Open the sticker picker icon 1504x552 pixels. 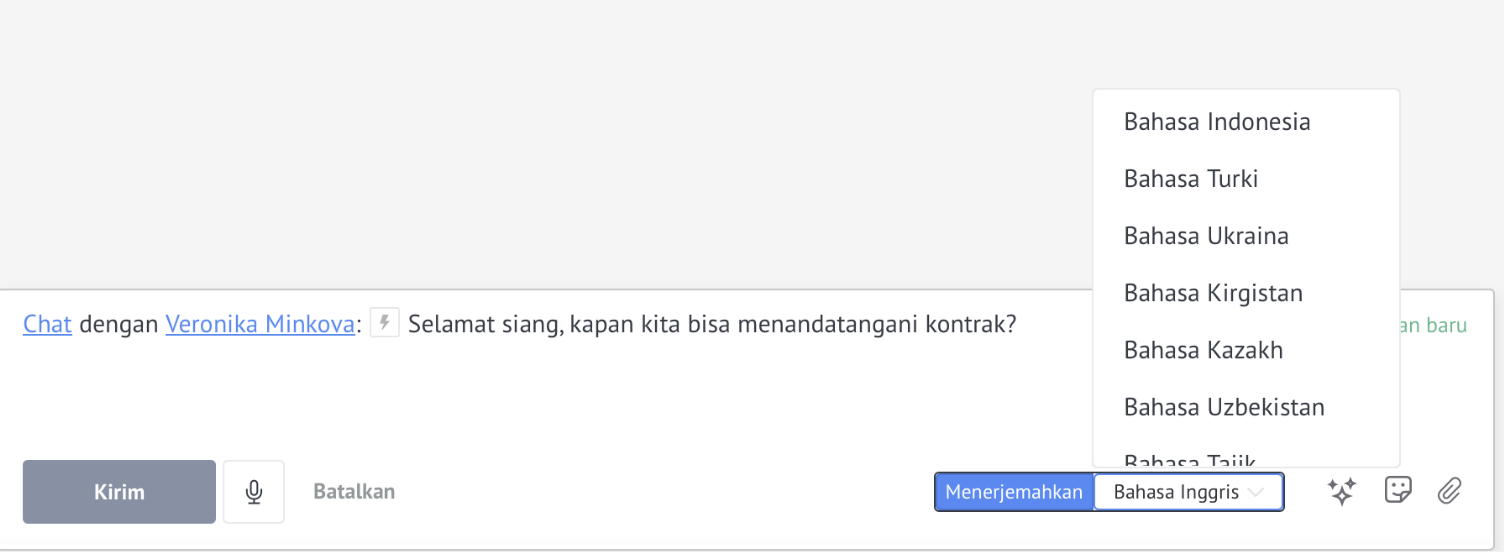click(x=1397, y=490)
